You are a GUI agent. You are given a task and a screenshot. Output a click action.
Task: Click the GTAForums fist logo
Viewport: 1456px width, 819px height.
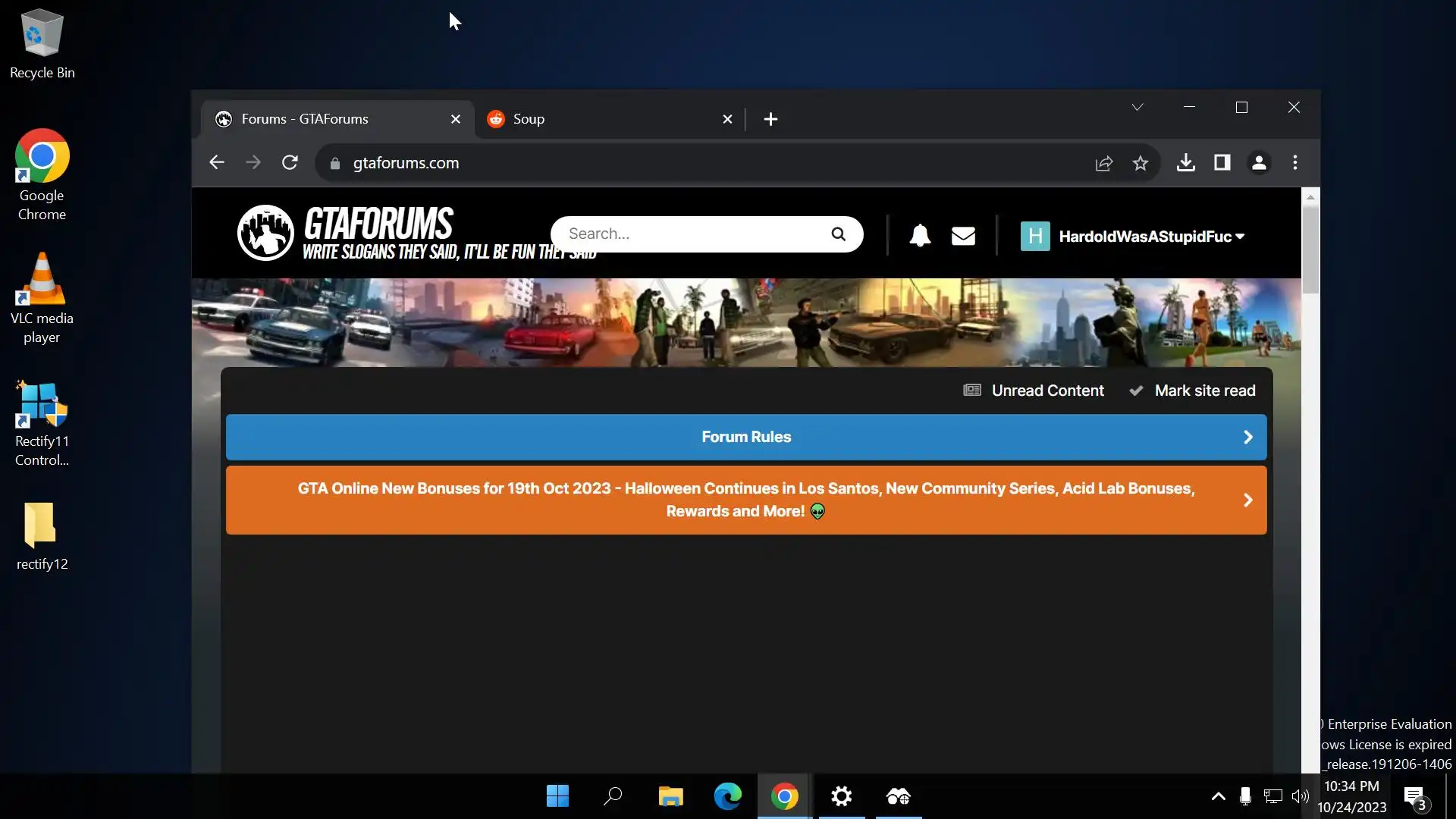[265, 233]
